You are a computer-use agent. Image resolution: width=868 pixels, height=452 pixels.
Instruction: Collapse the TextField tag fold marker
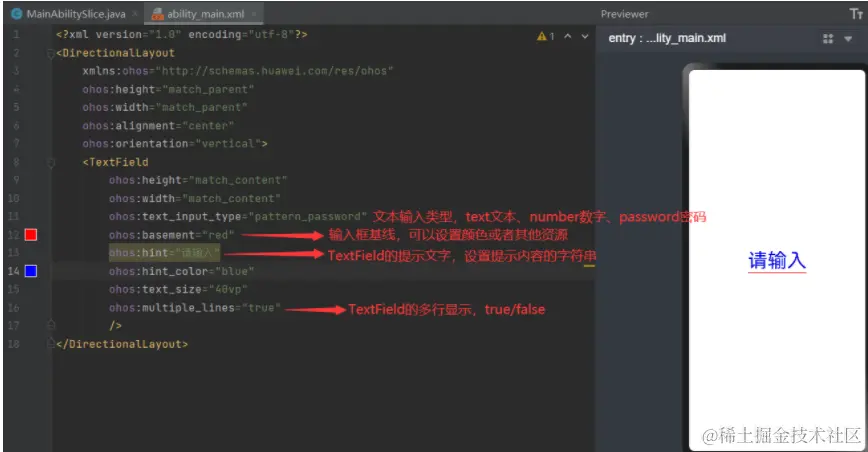[x=51, y=163]
